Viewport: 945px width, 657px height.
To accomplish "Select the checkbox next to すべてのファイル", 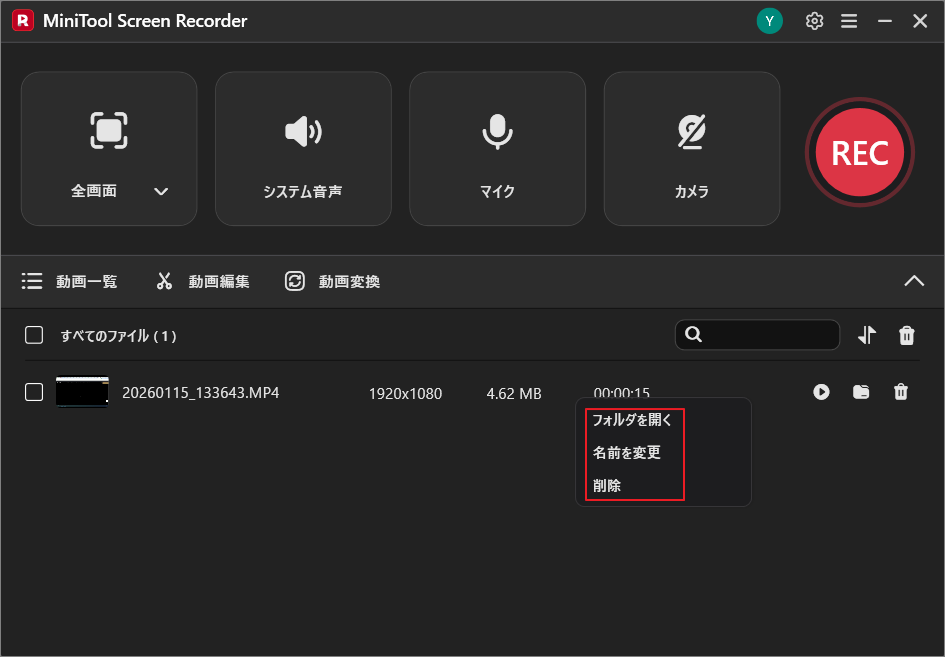I will (33, 335).
